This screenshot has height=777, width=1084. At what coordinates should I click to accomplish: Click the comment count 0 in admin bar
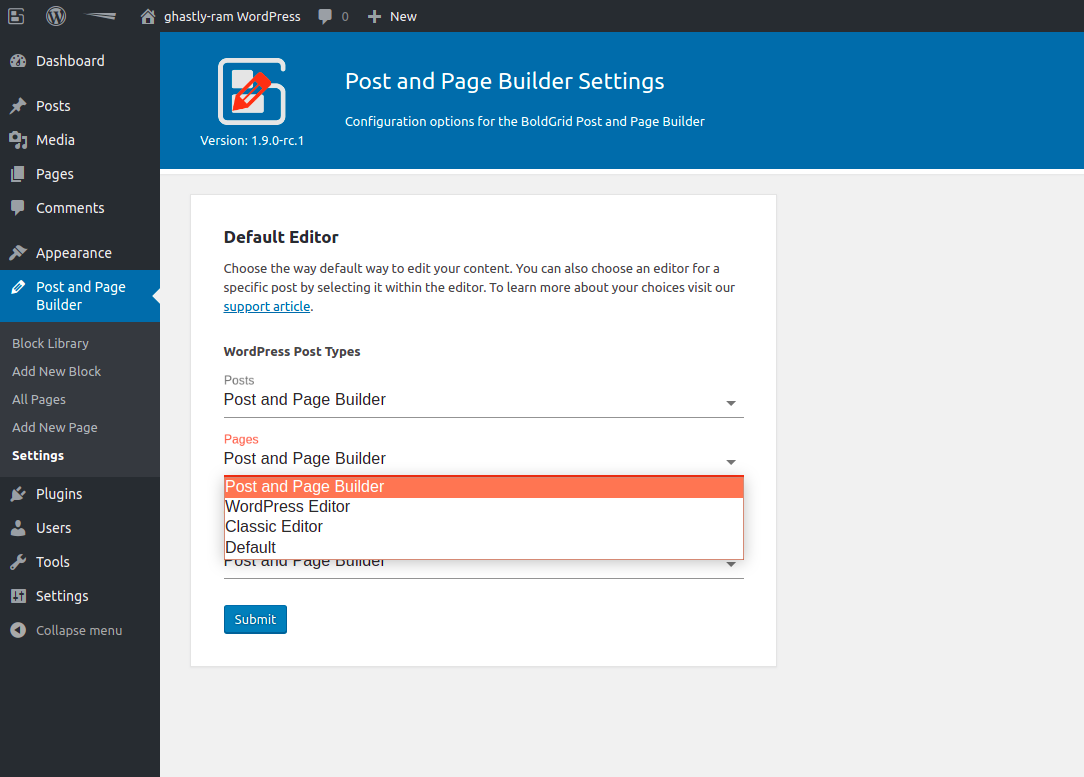click(345, 17)
